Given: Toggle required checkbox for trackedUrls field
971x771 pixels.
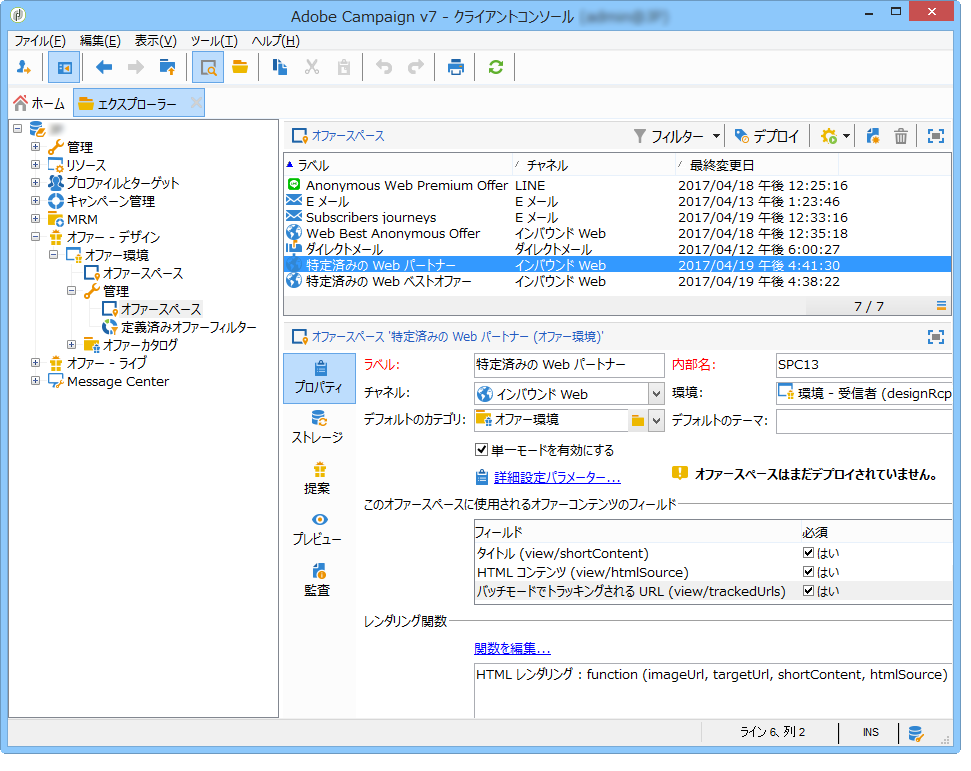Looking at the screenshot, I should pos(808,591).
